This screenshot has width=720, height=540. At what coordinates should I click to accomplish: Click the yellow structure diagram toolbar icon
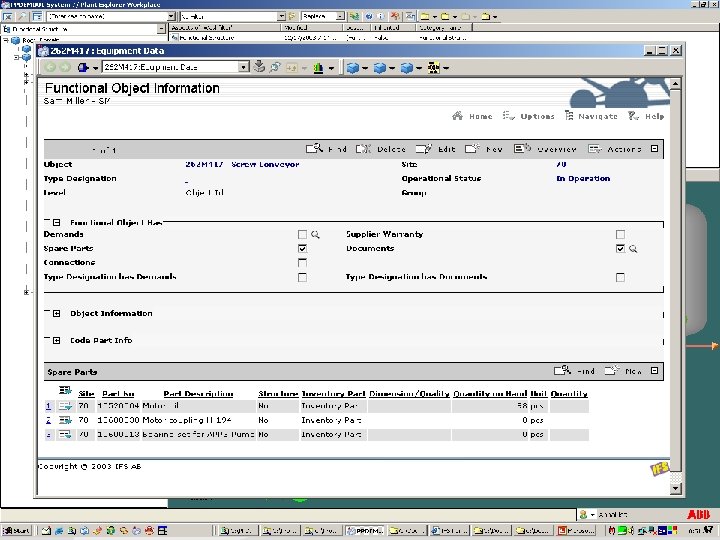pyautogui.click(x=433, y=68)
